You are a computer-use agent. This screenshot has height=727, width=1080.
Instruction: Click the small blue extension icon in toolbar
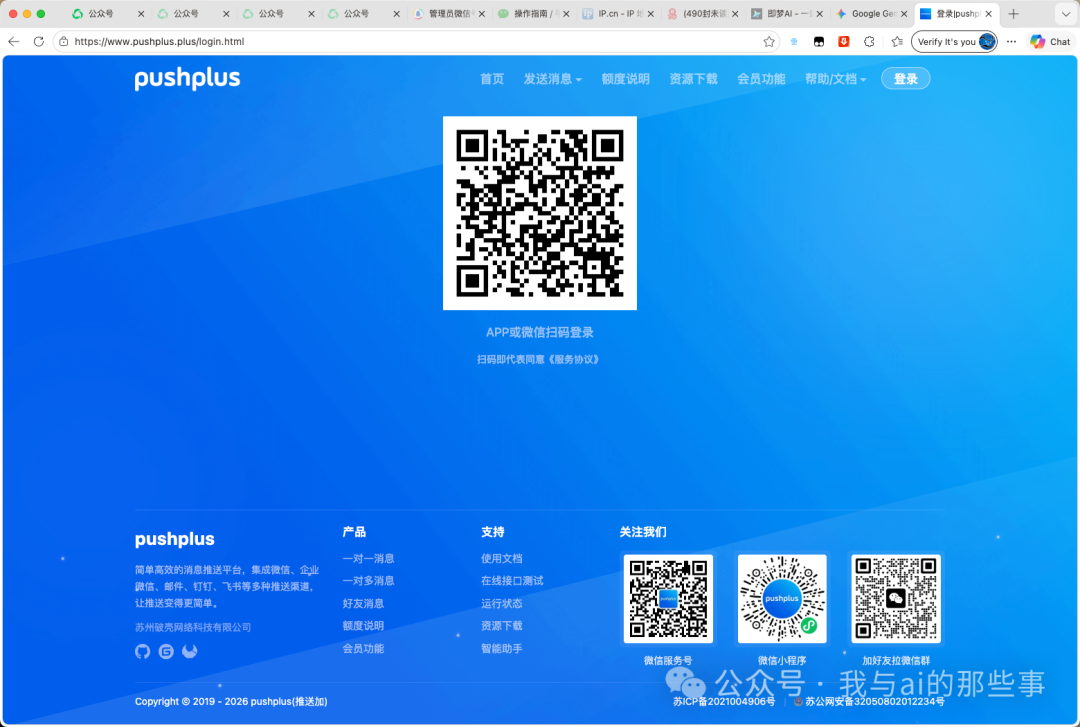tap(794, 42)
